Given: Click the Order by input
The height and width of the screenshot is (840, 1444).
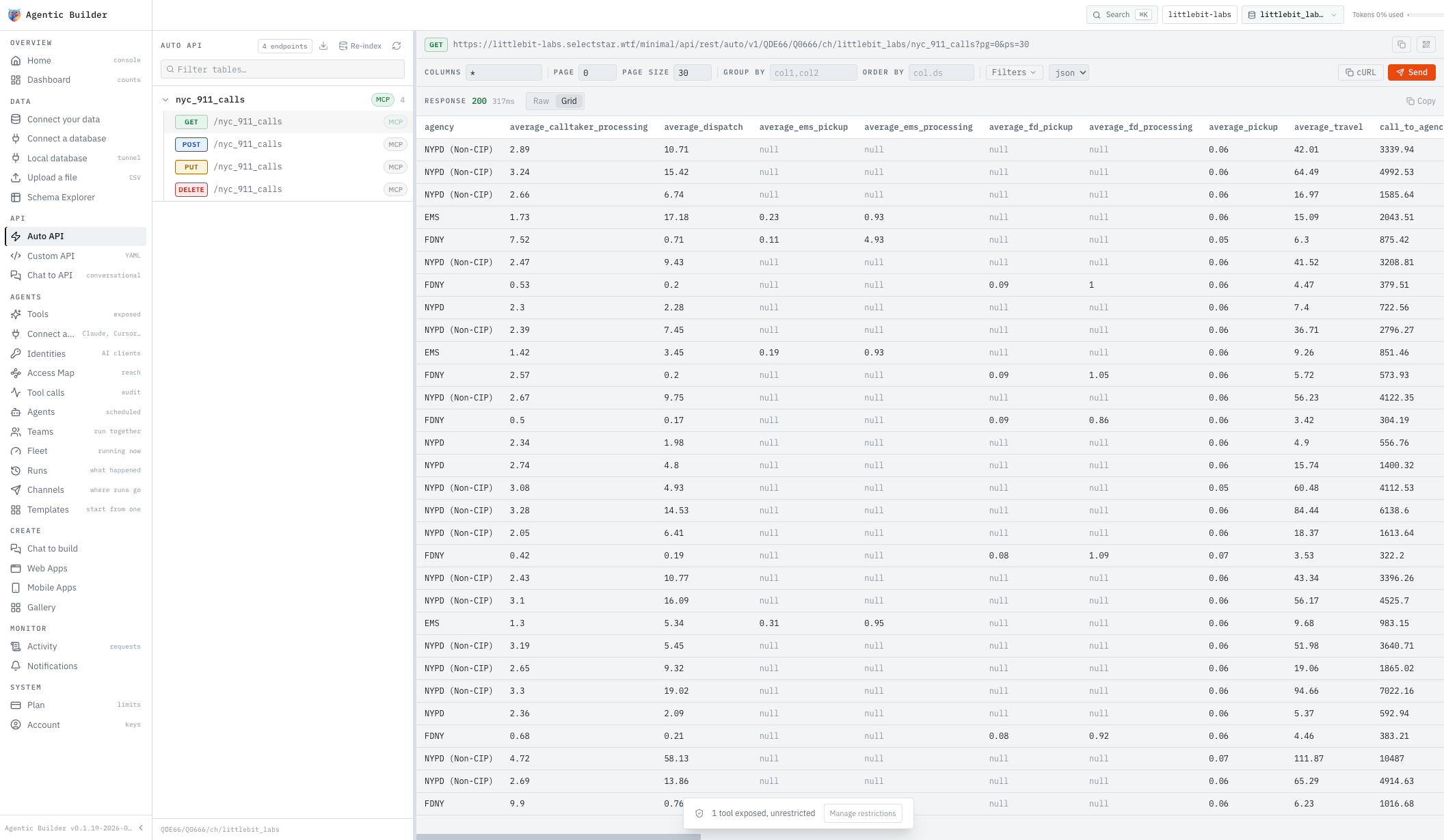Looking at the screenshot, I should (x=941, y=72).
